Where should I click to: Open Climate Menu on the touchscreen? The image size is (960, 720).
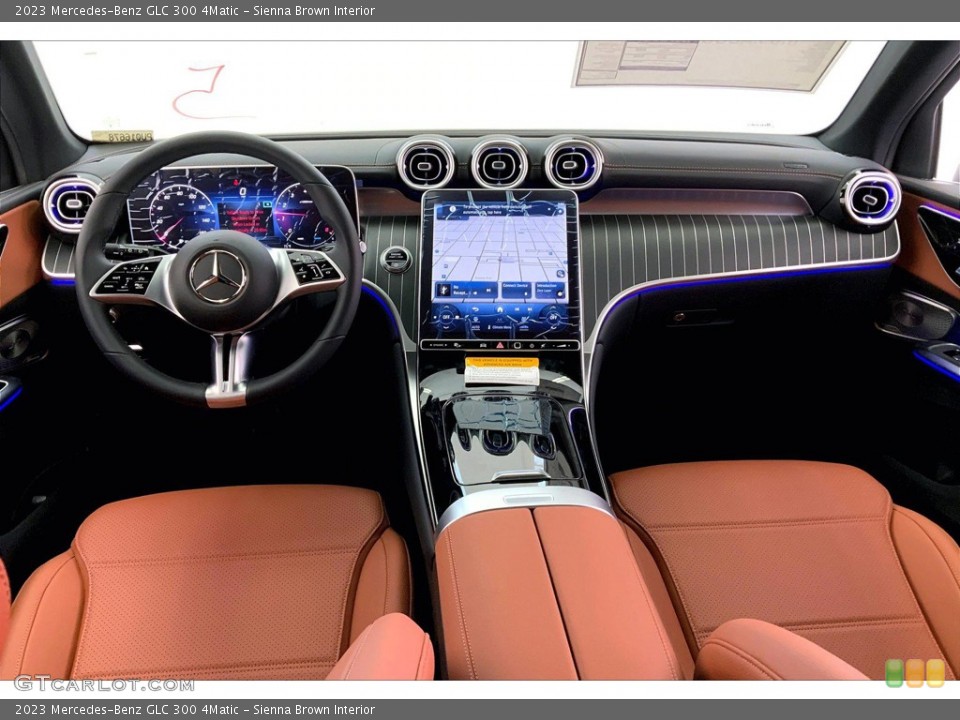[500, 327]
